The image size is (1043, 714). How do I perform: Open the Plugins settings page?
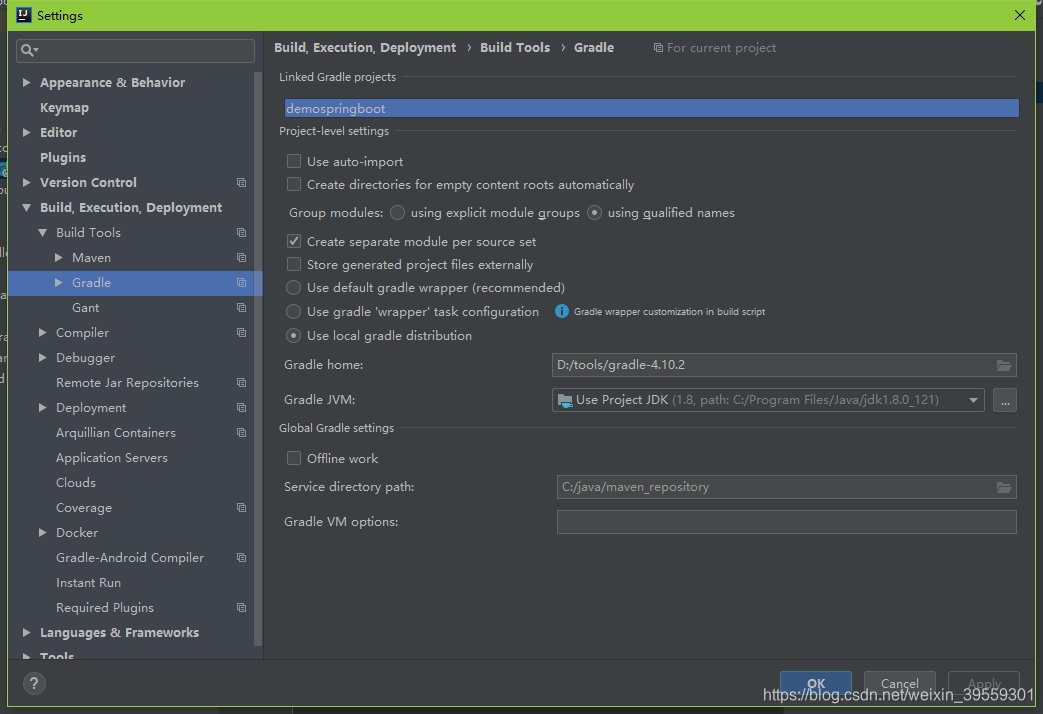[63, 157]
